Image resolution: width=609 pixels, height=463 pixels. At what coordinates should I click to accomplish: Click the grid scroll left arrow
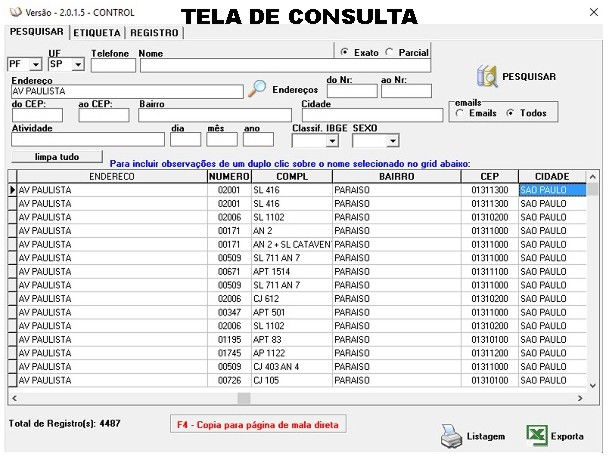click(x=14, y=398)
